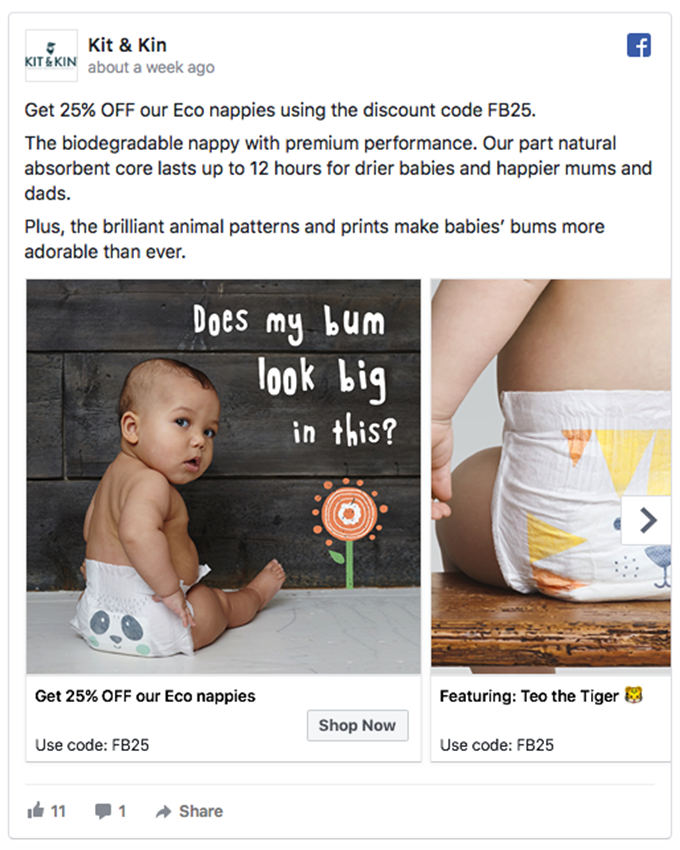Screen dimensions: 680x850
Task: Click 'Use code: FB25' under first card
Action: pyautogui.click(x=92, y=745)
